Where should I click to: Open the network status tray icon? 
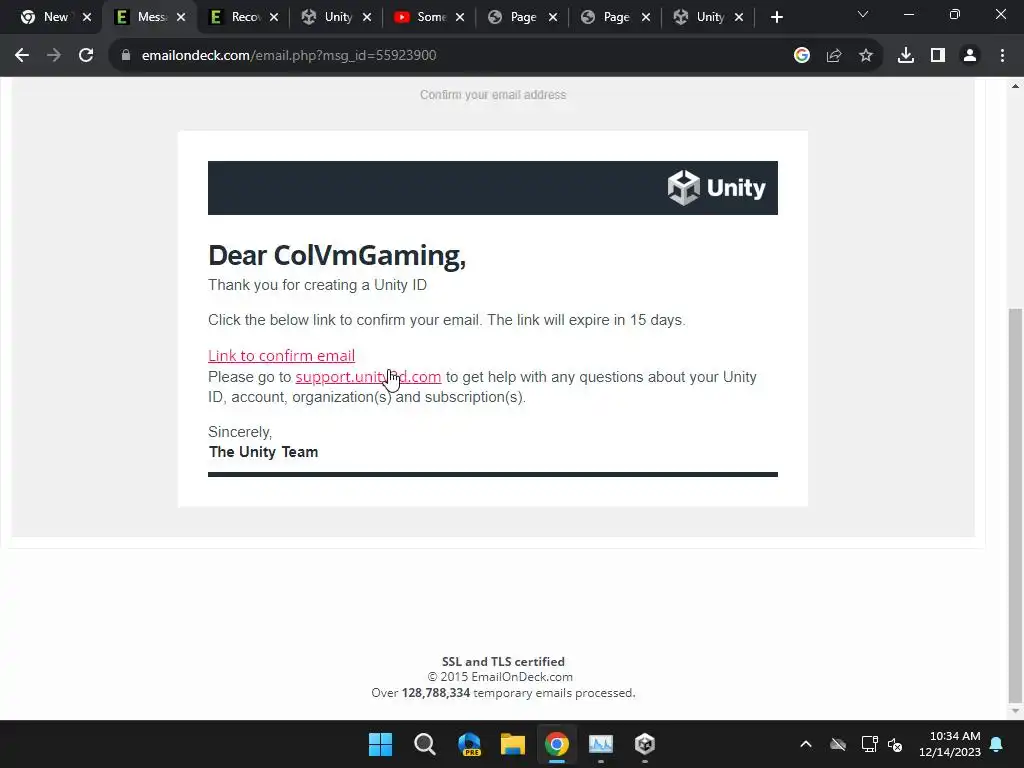click(x=869, y=744)
